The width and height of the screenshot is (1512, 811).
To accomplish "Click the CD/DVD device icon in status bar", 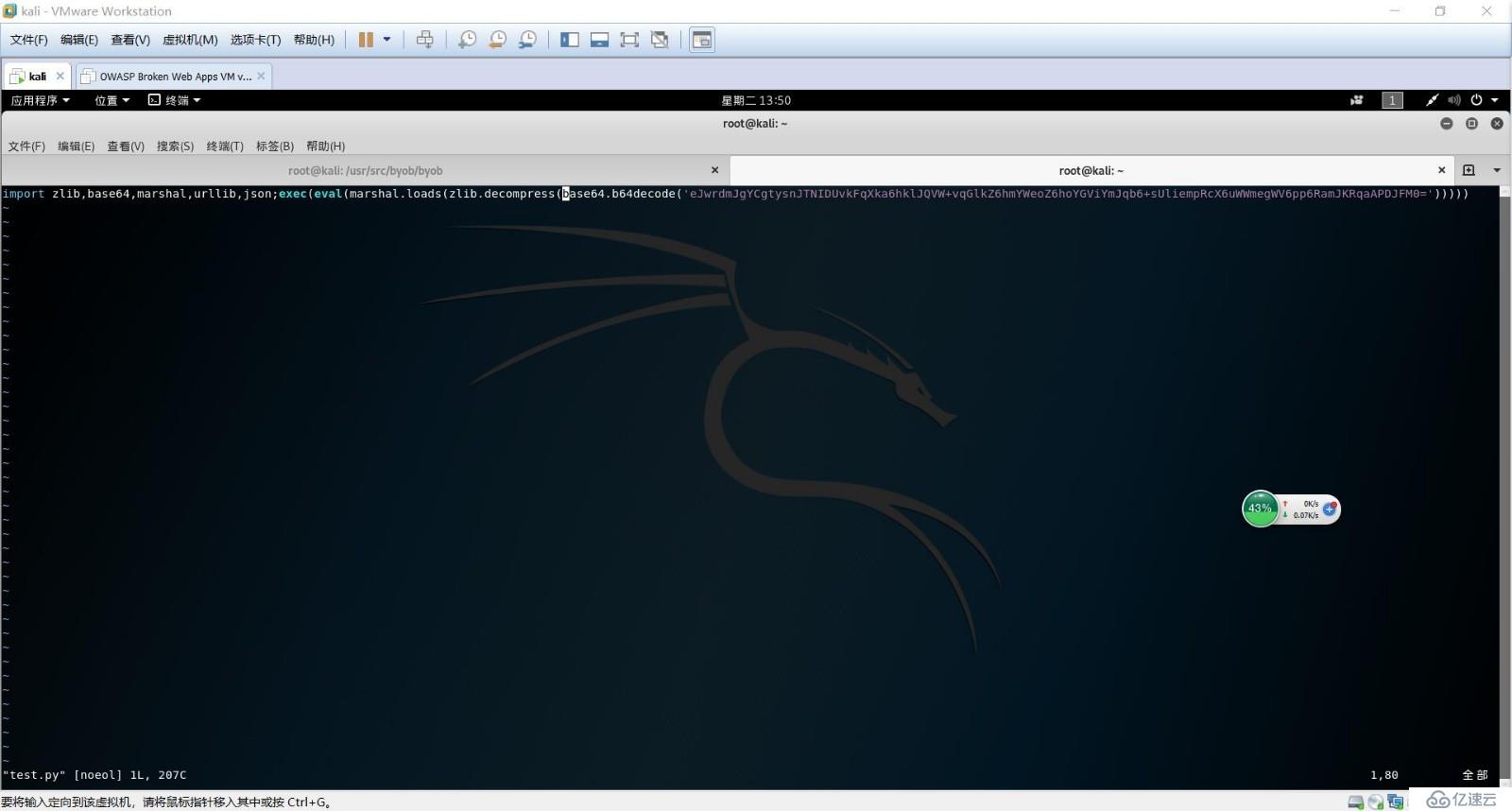I will (x=1376, y=802).
